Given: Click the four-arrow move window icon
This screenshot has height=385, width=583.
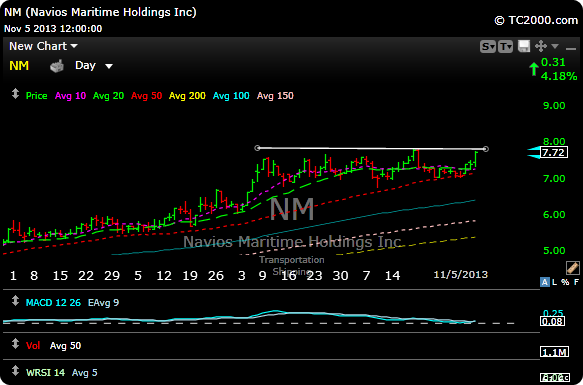Looking at the screenshot, I should tap(541, 46).
